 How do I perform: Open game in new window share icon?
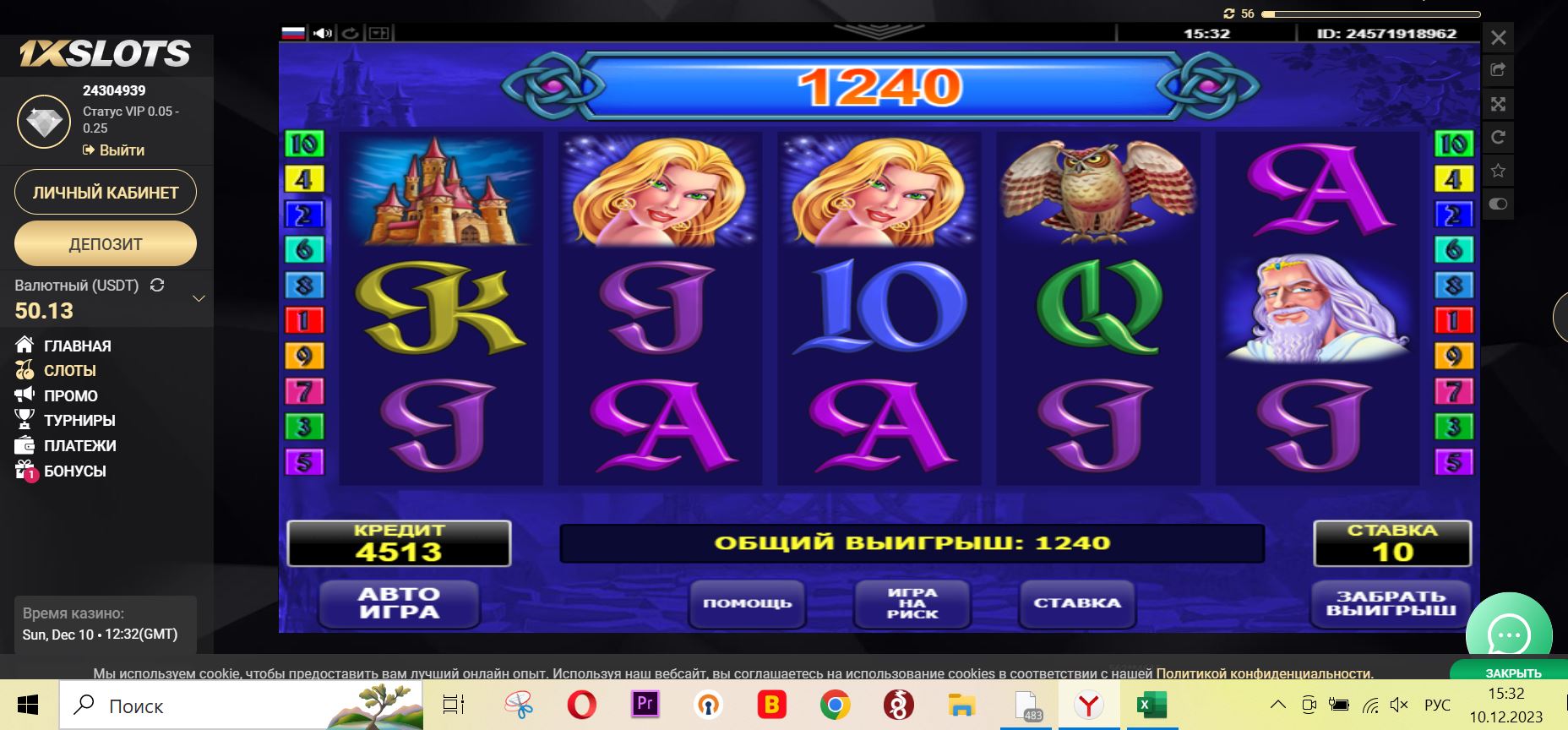tap(1498, 70)
